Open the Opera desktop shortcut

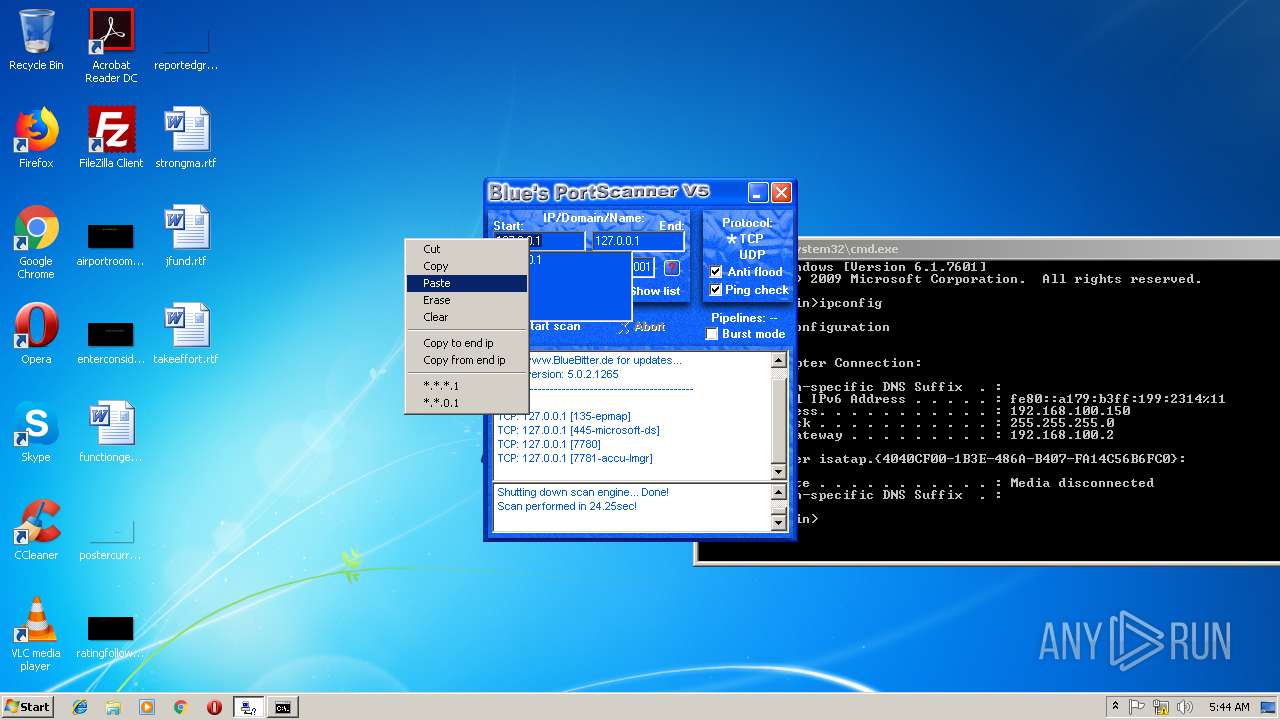tap(36, 334)
